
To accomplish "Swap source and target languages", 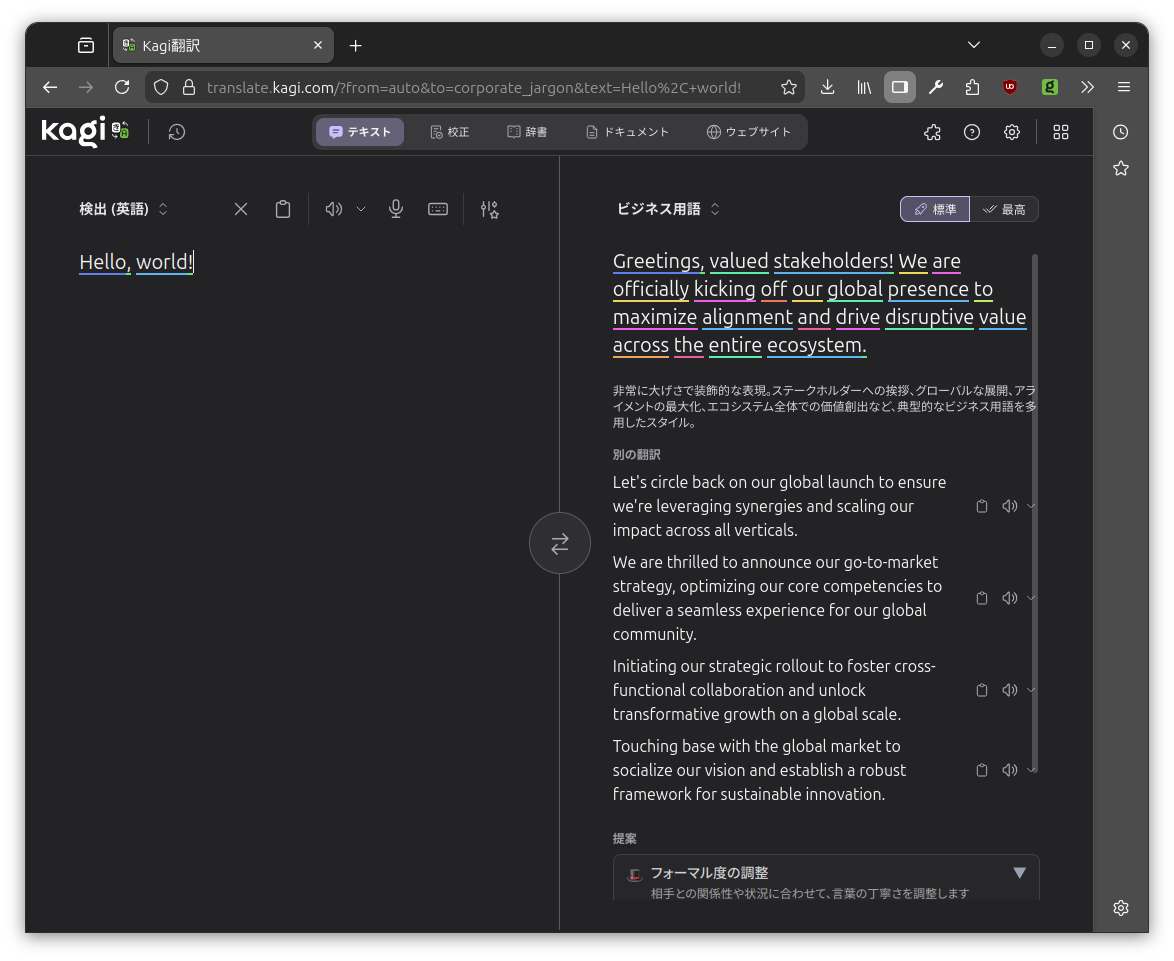I will pos(559,543).
